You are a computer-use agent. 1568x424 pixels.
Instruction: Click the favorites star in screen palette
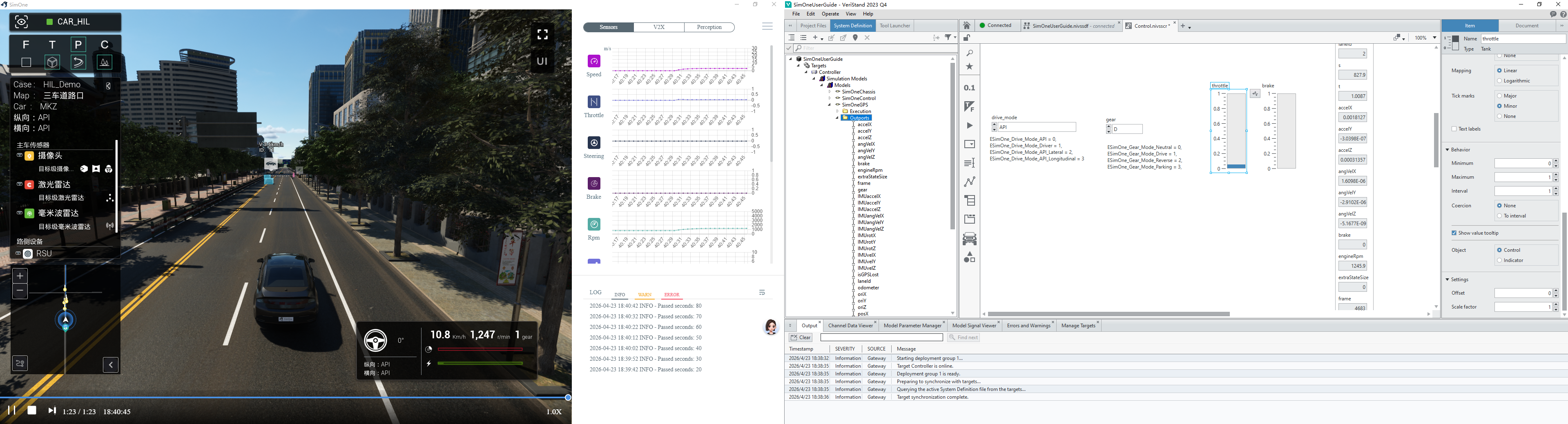click(970, 67)
